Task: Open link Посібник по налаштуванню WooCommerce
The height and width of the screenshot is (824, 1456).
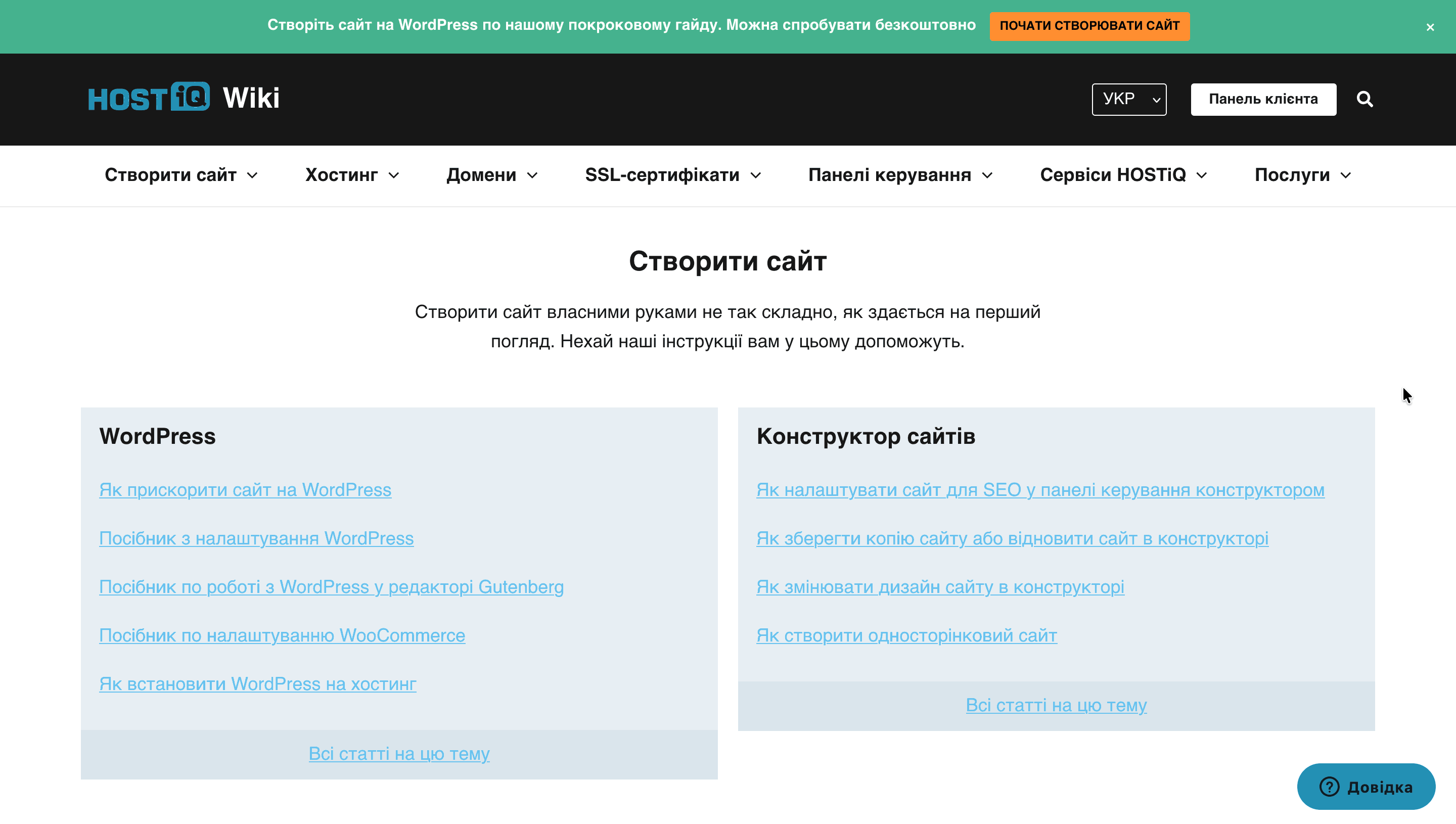Action: click(x=282, y=635)
